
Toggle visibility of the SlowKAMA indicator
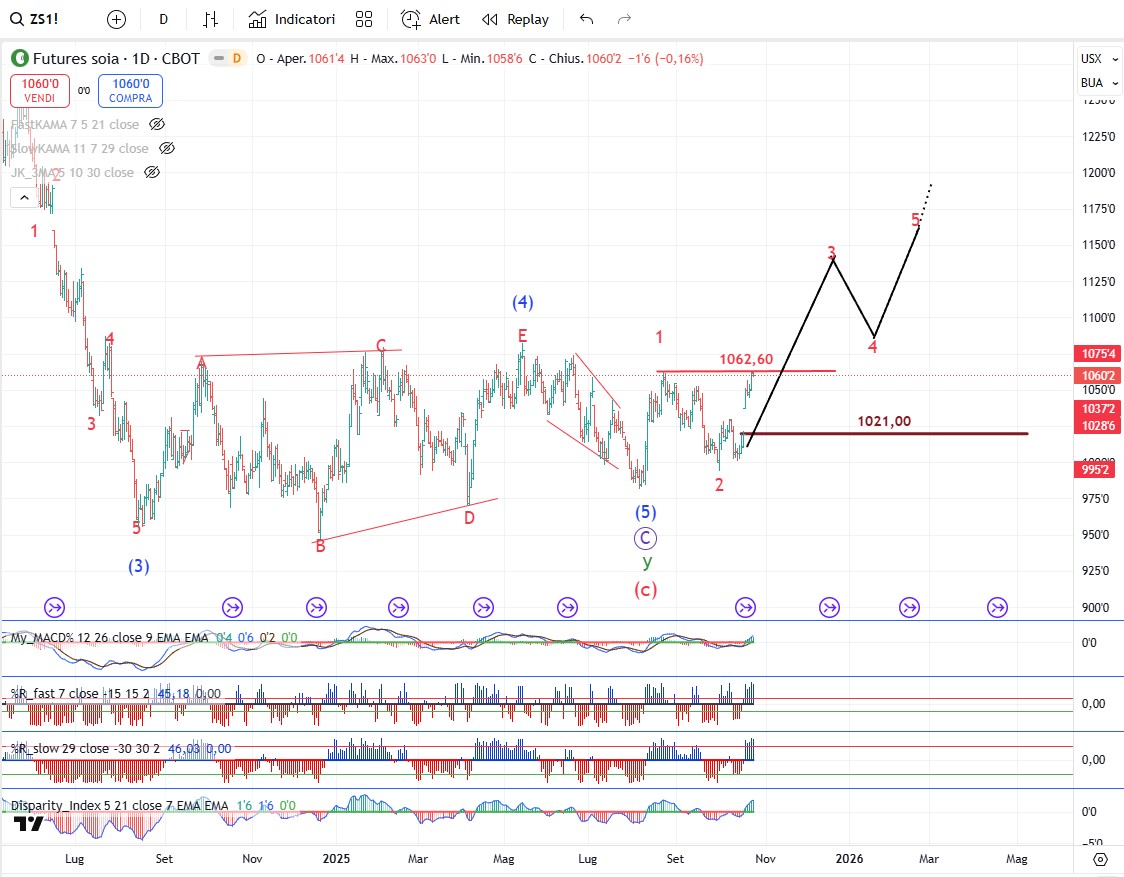click(x=166, y=148)
